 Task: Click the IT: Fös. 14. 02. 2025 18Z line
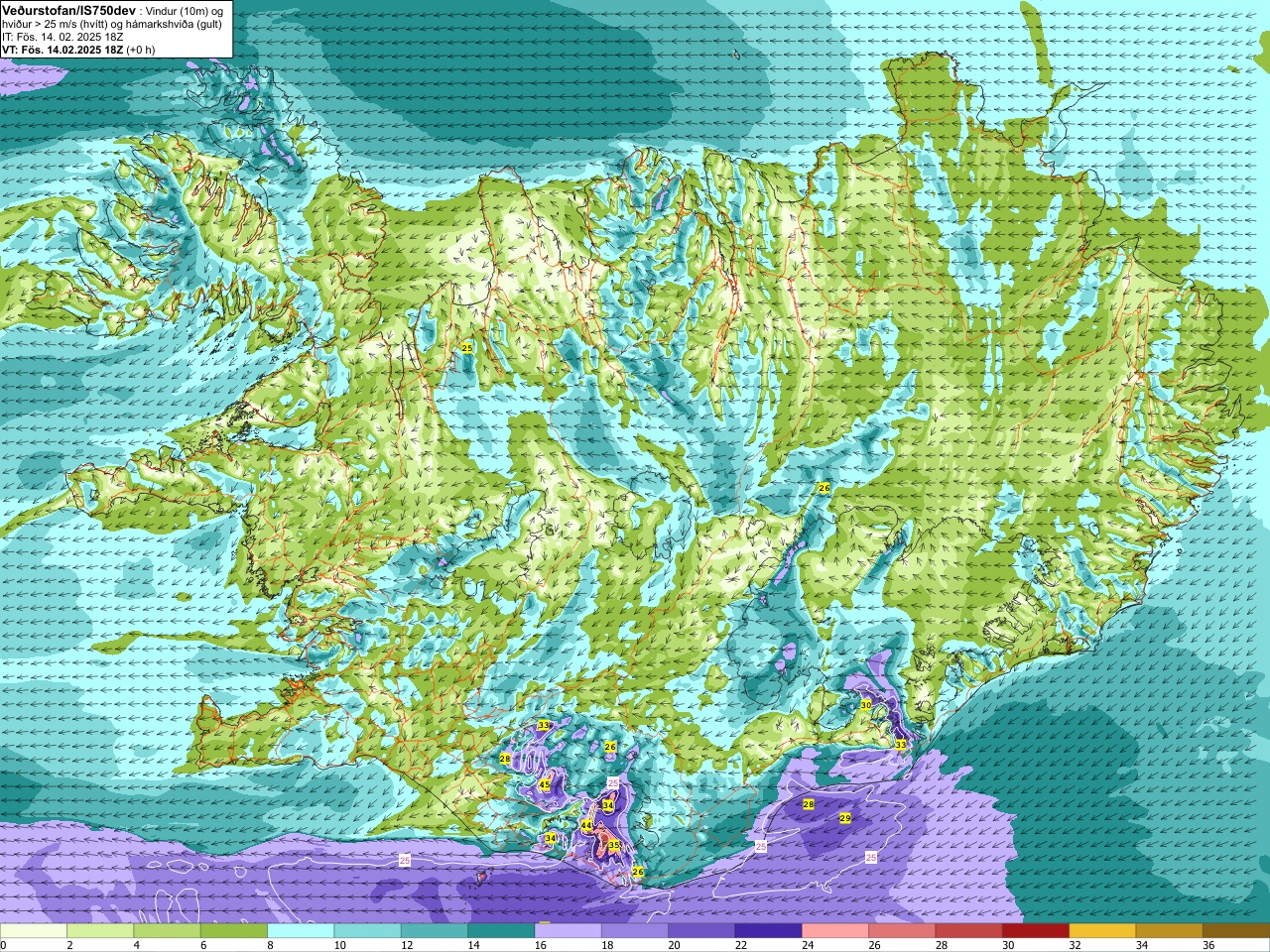63,37
